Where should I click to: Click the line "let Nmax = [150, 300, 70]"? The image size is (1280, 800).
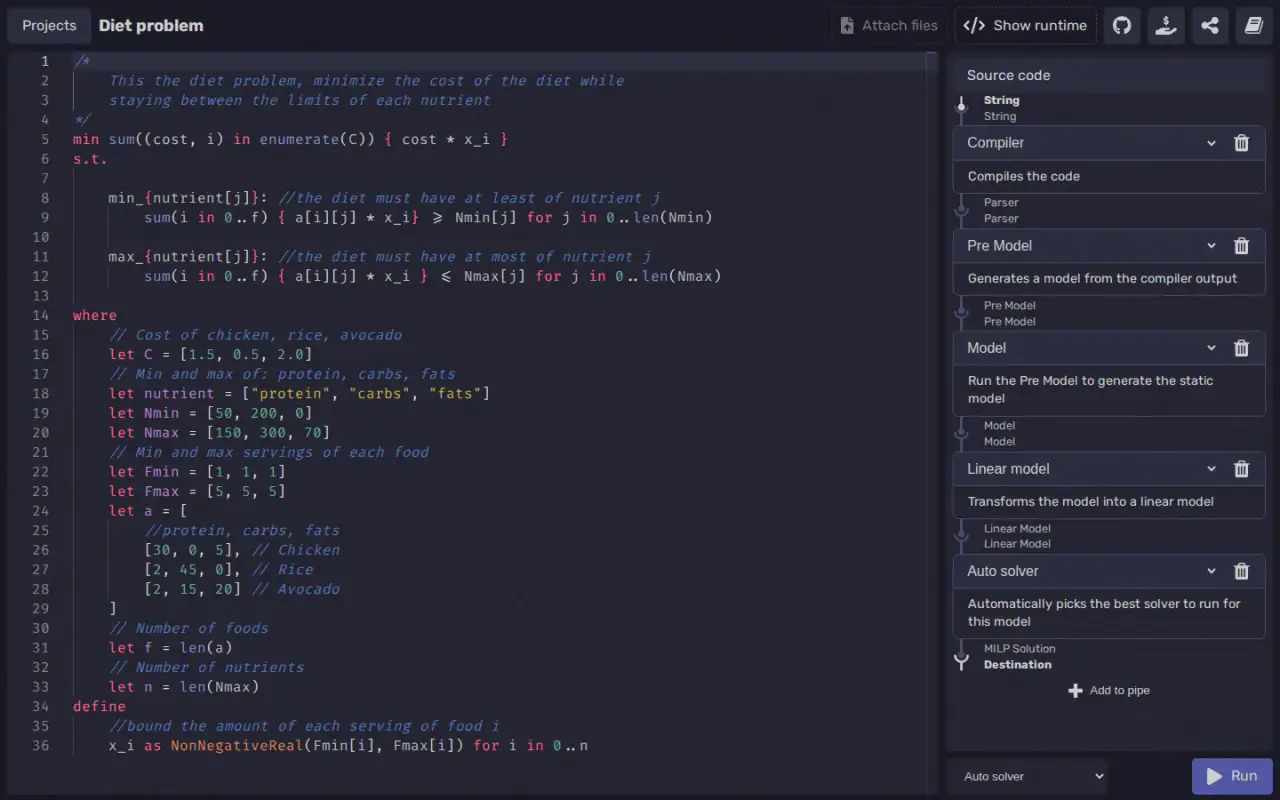click(219, 432)
